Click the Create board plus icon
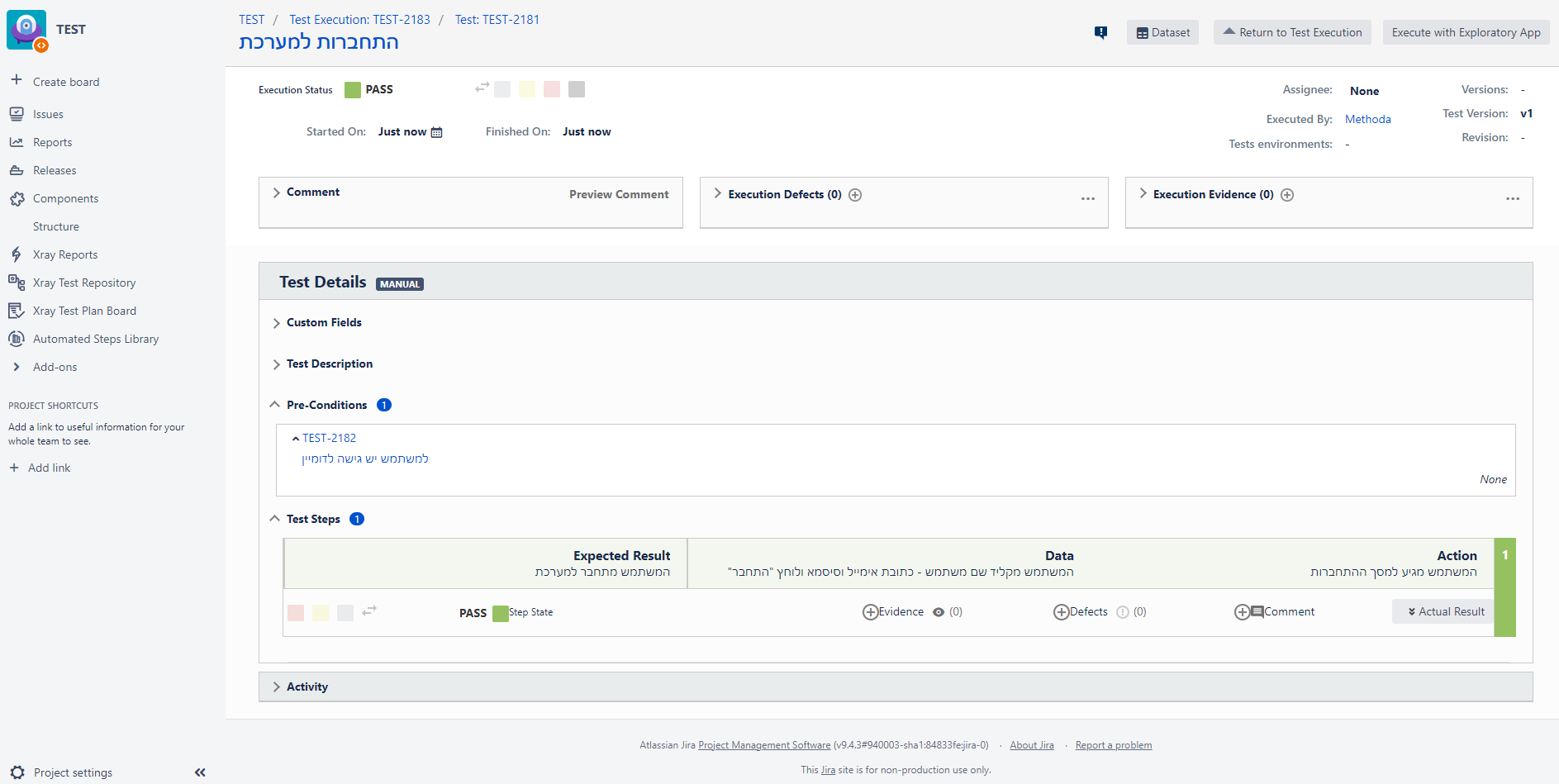The height and width of the screenshot is (784, 1559). pos(16,80)
